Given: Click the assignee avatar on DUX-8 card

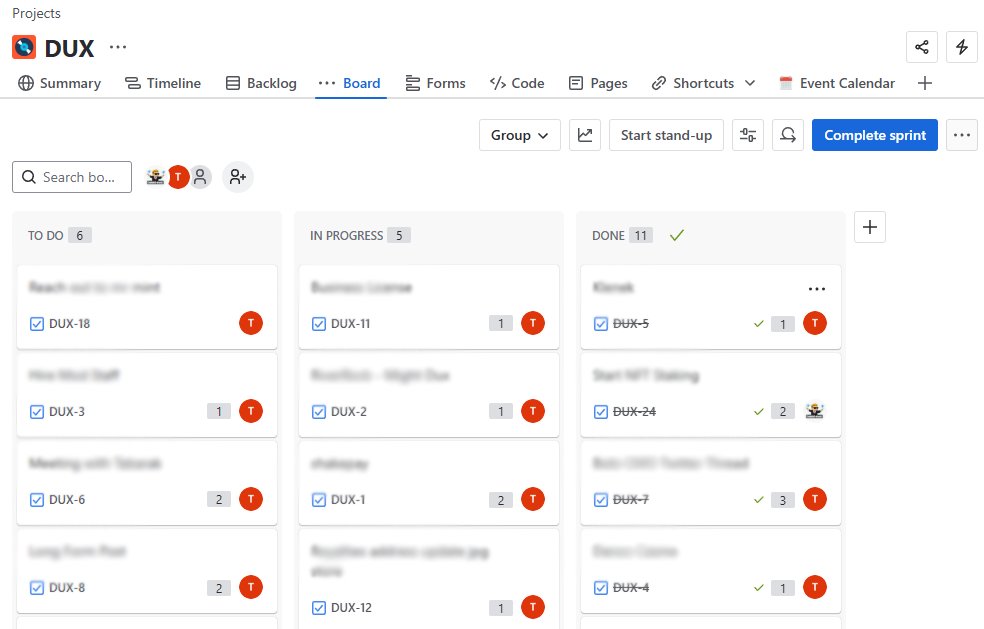Looking at the screenshot, I should [250, 587].
